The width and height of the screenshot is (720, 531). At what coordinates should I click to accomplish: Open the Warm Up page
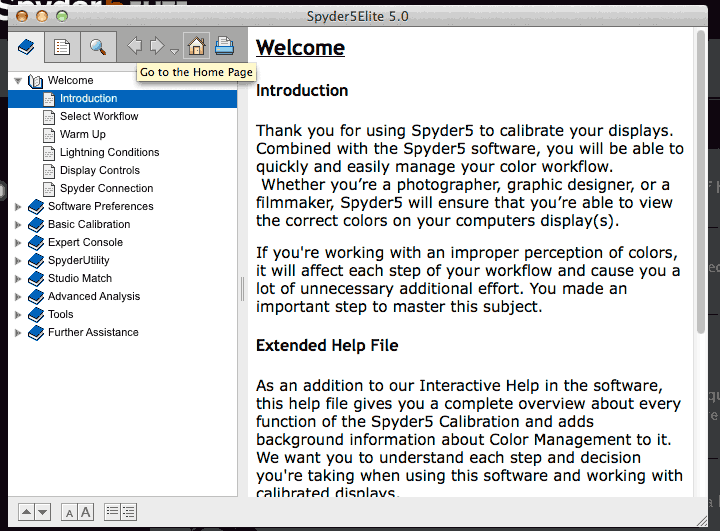(x=83, y=134)
